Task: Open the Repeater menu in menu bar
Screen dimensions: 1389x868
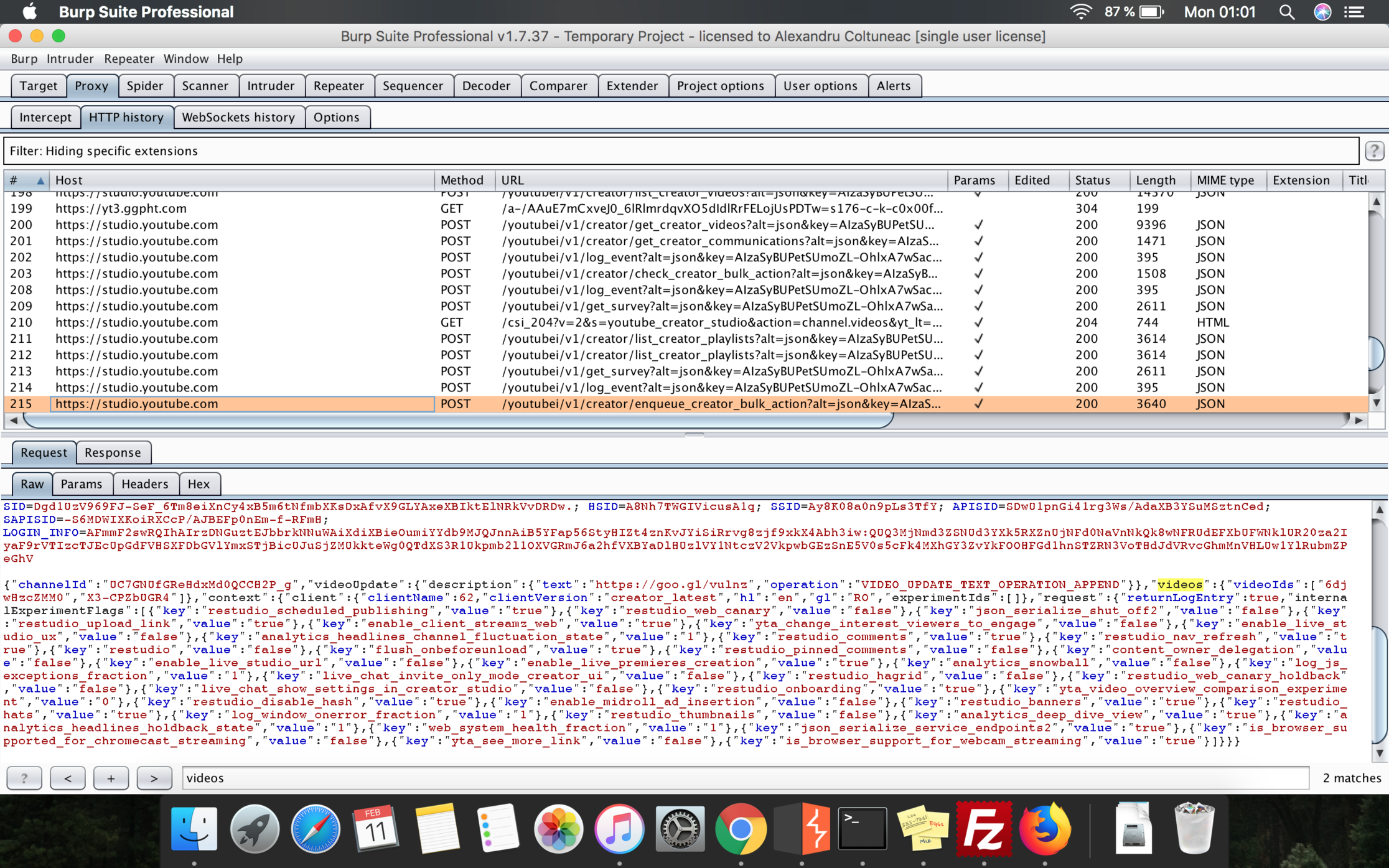Action: click(x=129, y=58)
